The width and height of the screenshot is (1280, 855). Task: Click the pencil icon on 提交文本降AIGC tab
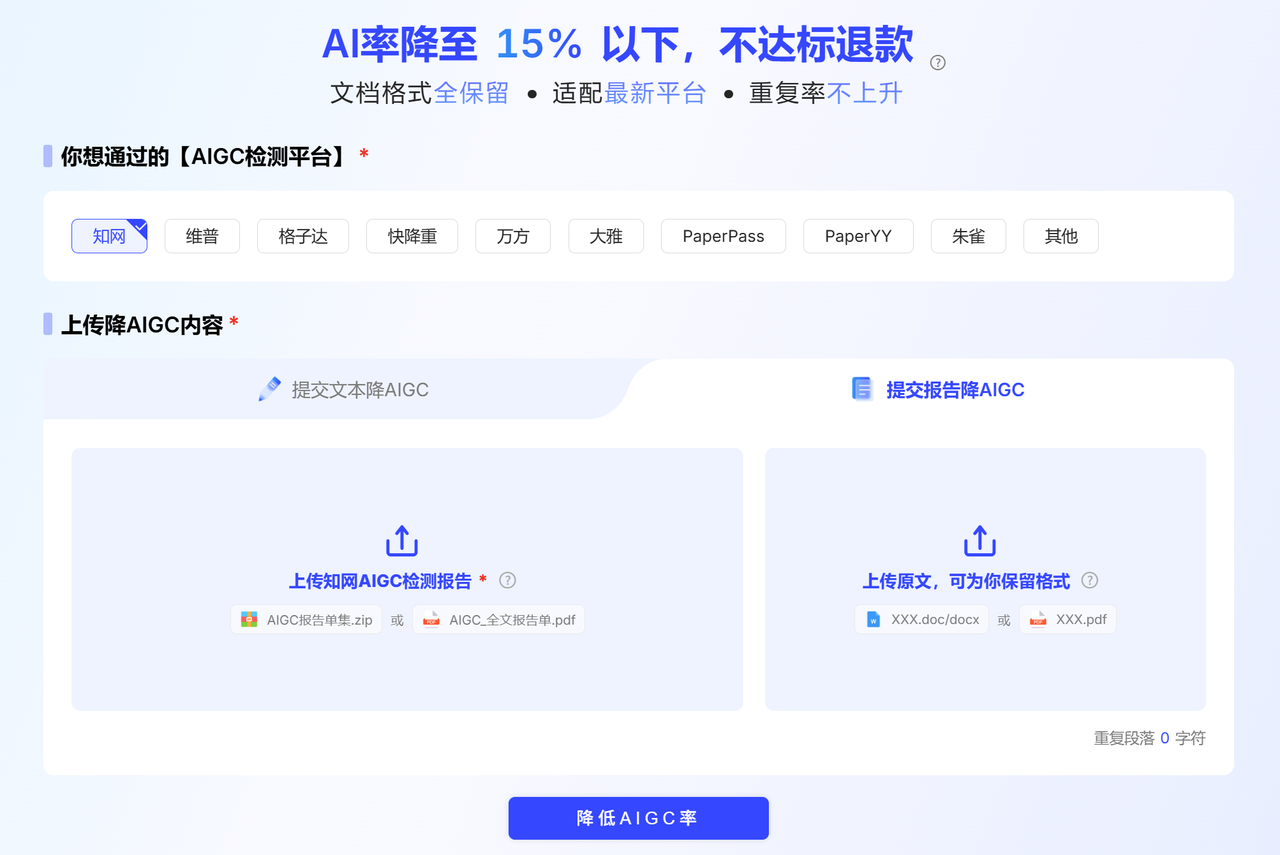point(269,389)
